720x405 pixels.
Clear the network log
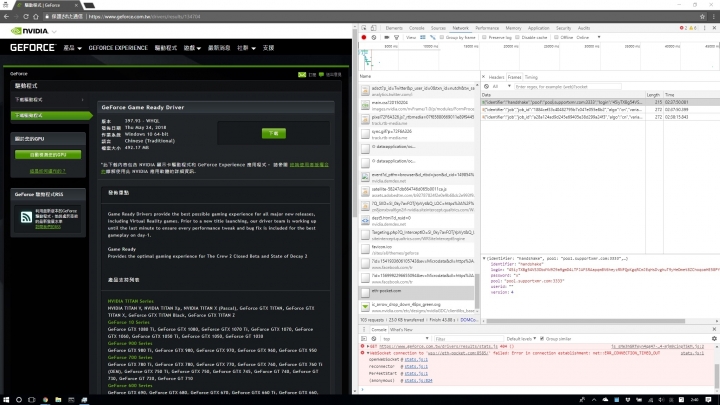pos(374,37)
